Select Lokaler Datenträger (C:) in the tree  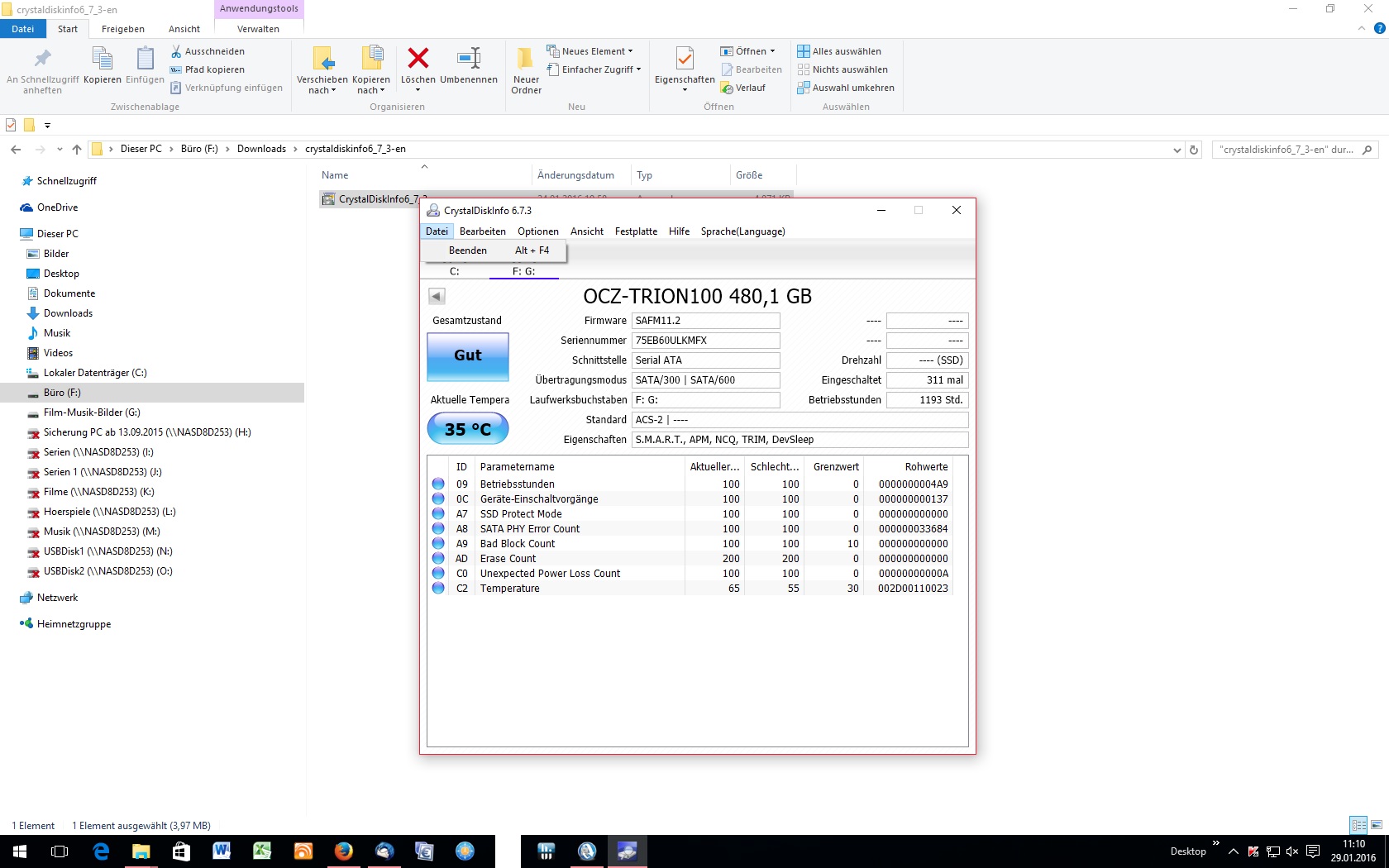pos(95,373)
